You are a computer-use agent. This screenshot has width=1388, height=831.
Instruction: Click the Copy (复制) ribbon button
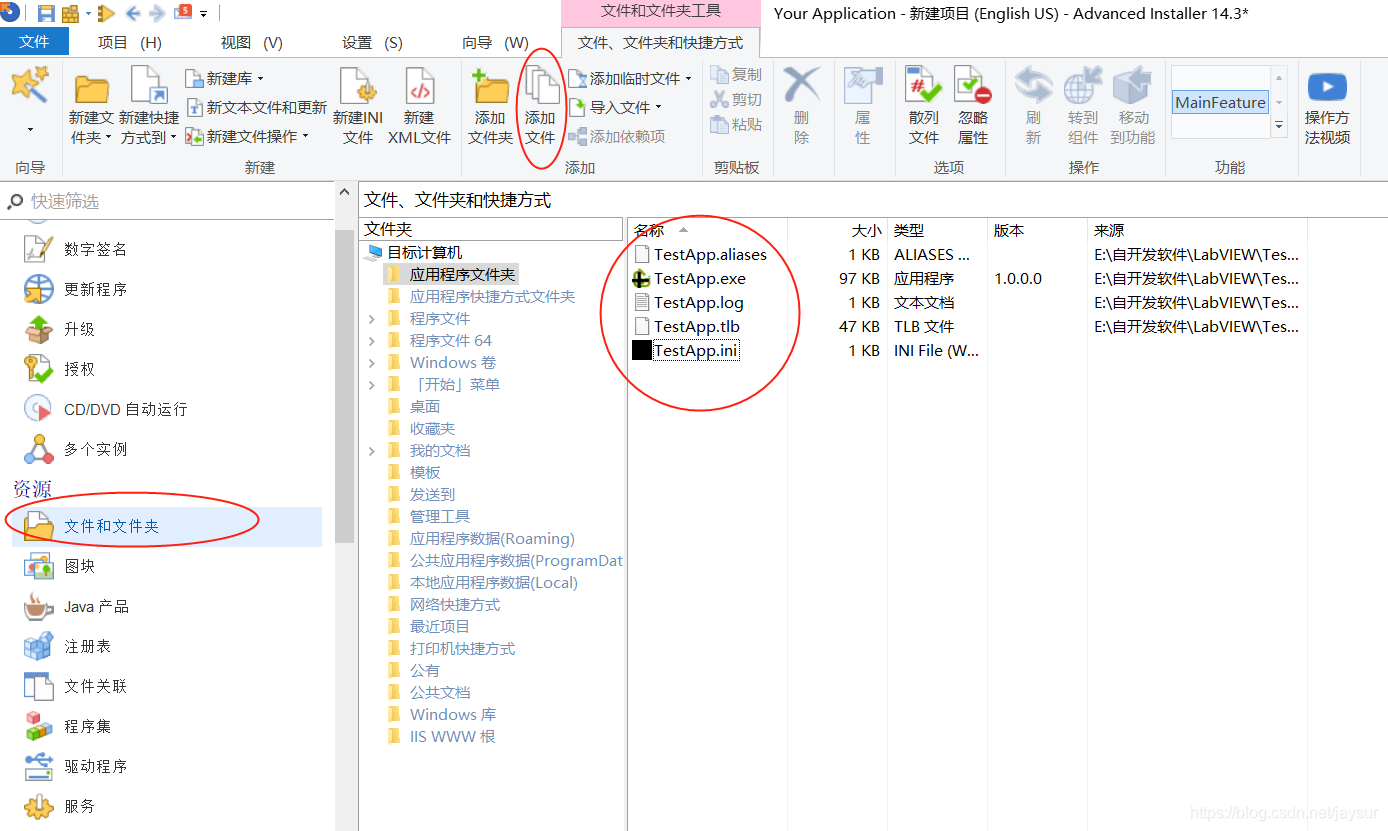tap(736, 75)
